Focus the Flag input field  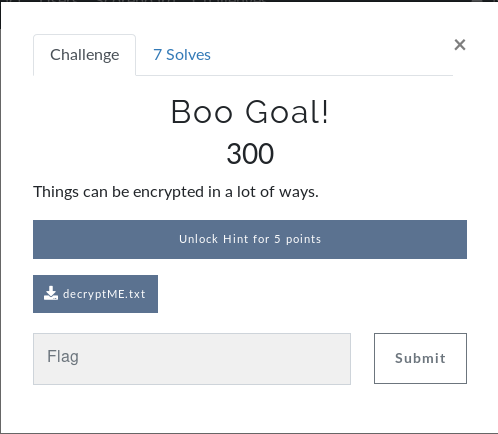point(192,359)
